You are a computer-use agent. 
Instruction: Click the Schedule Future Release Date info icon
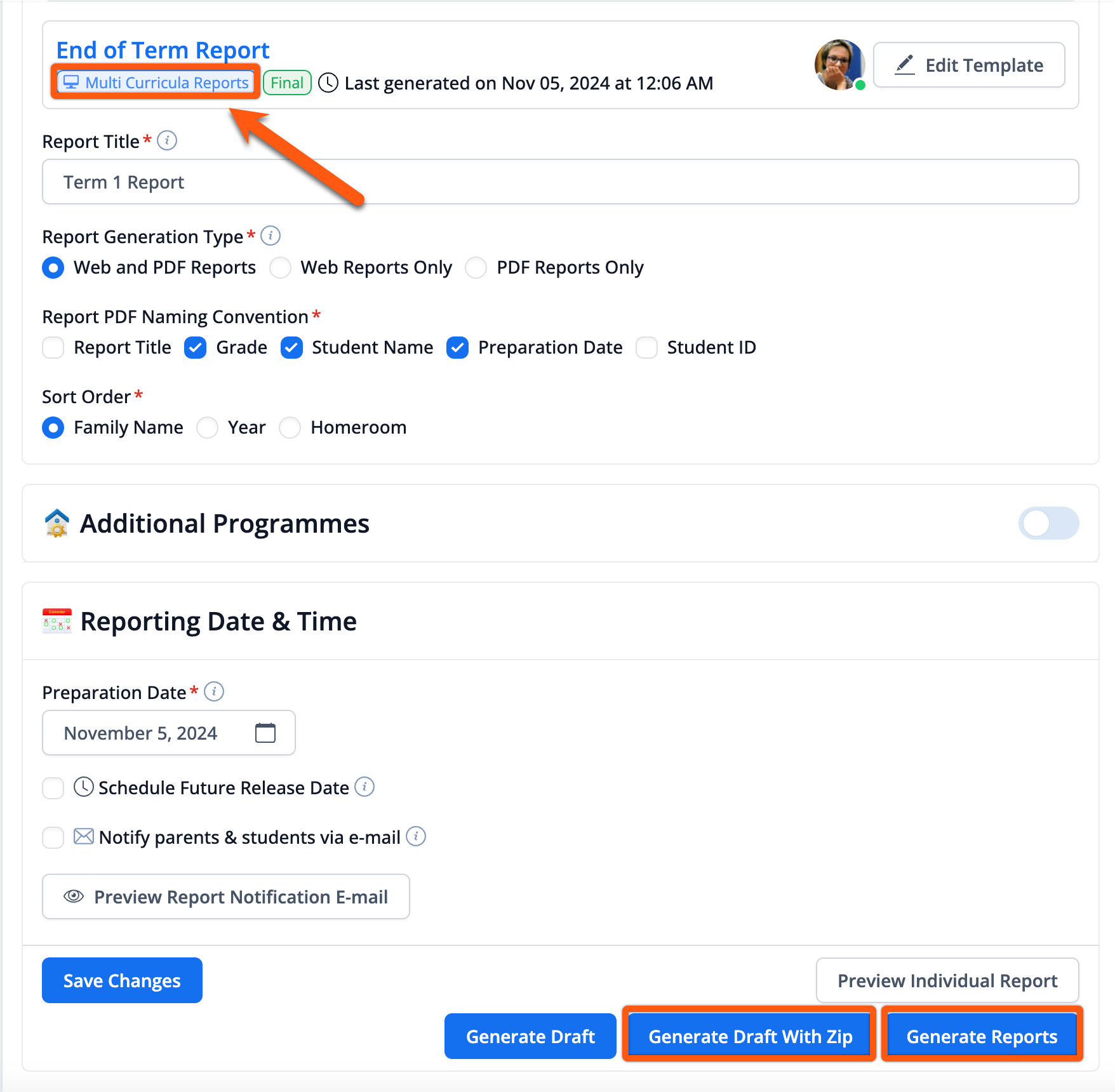pos(364,787)
